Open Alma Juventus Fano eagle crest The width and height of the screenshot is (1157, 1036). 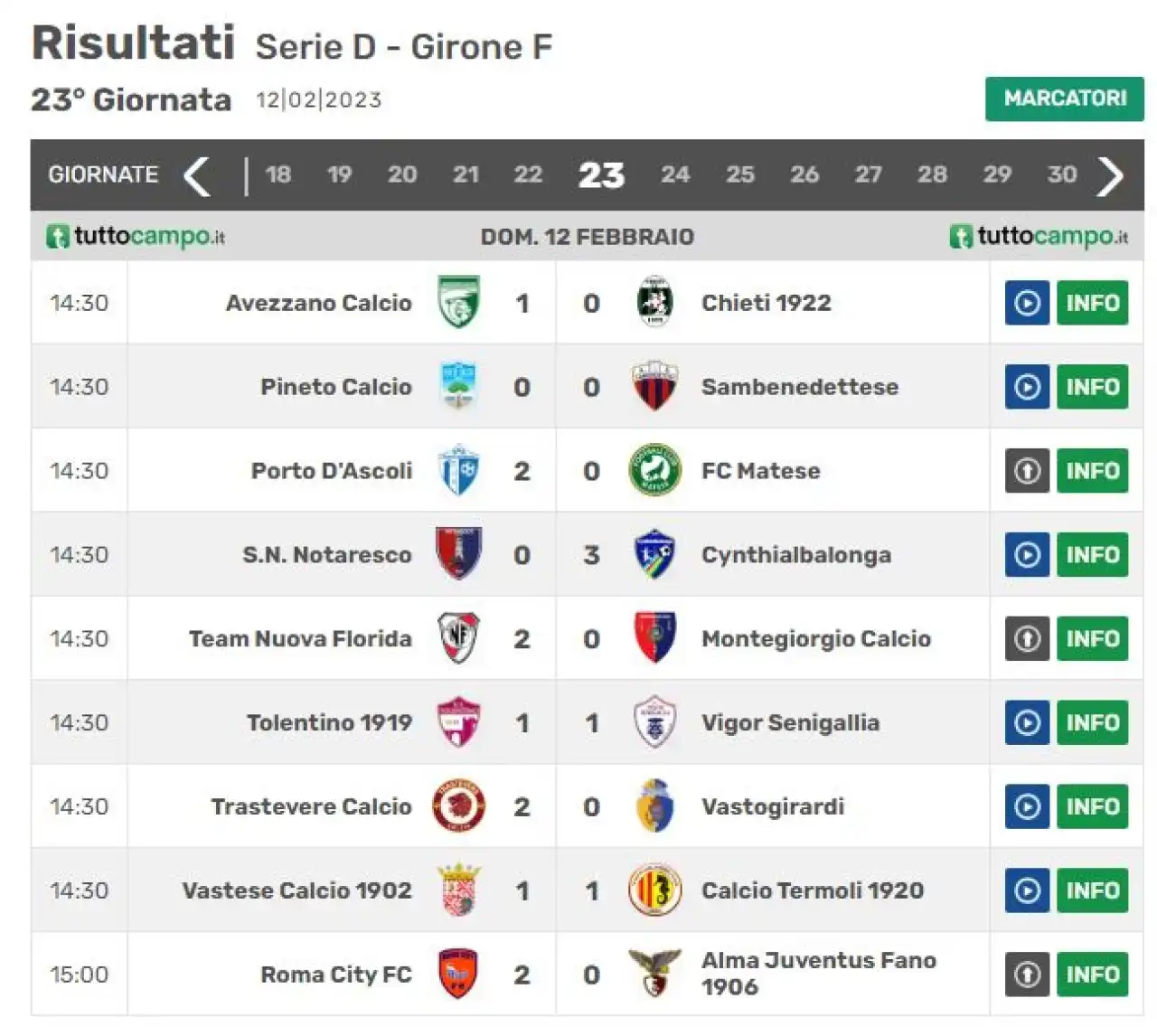(654, 974)
